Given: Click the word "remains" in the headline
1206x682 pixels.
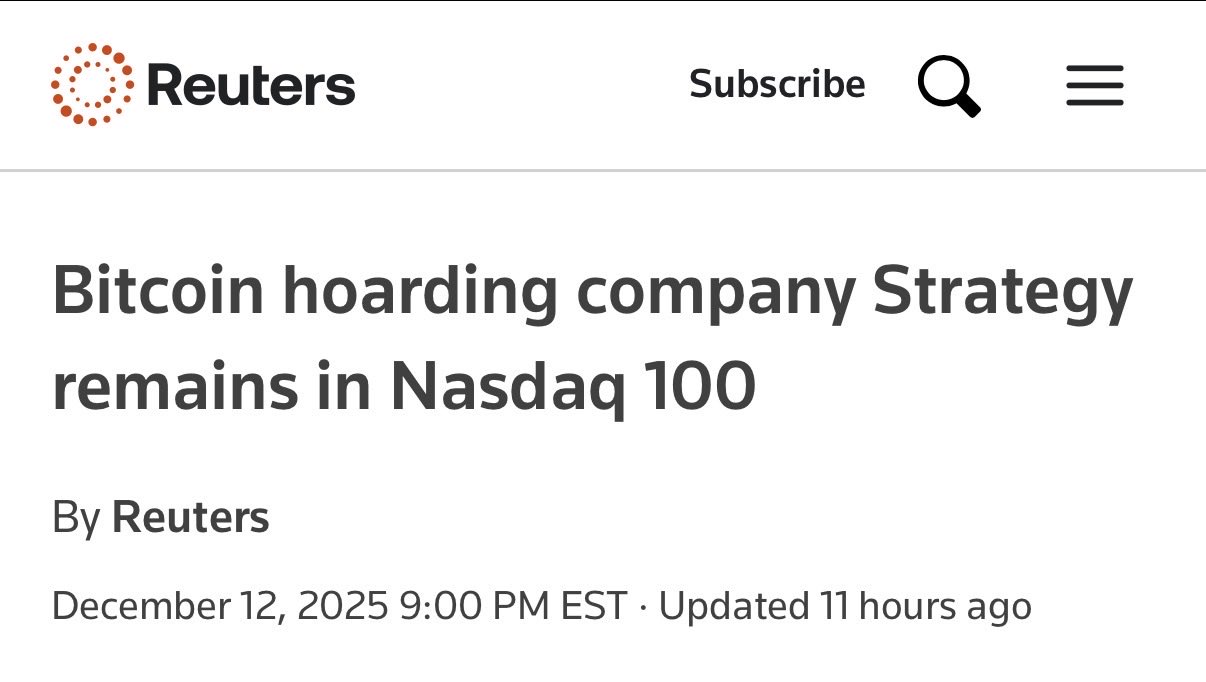Looking at the screenshot, I should [175, 387].
